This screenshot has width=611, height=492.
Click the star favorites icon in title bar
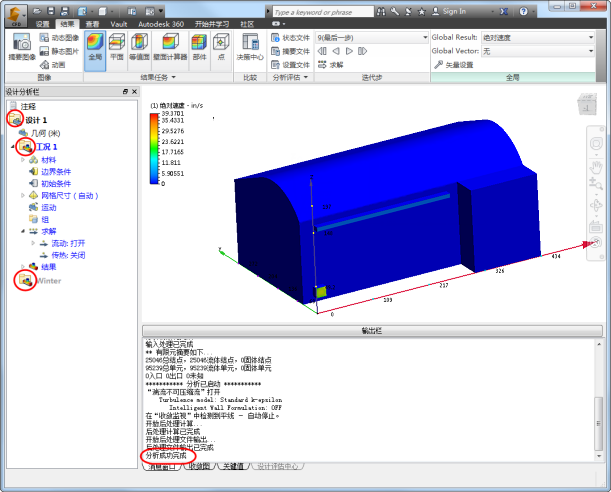click(x=422, y=12)
